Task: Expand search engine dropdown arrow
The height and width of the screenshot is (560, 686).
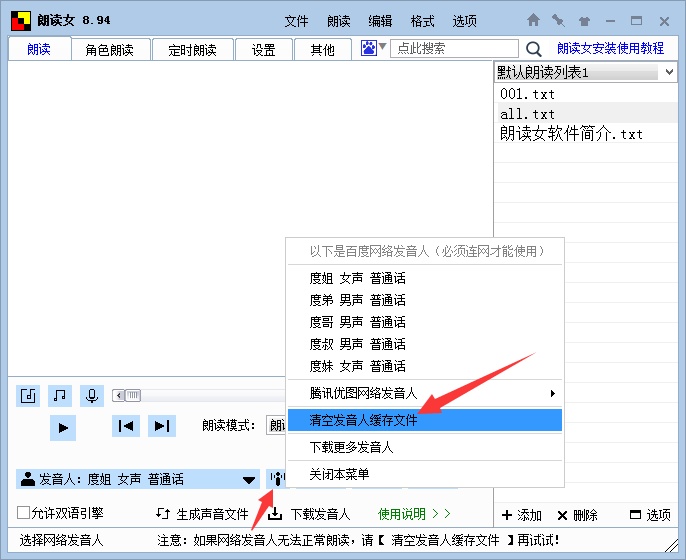Action: click(x=382, y=46)
